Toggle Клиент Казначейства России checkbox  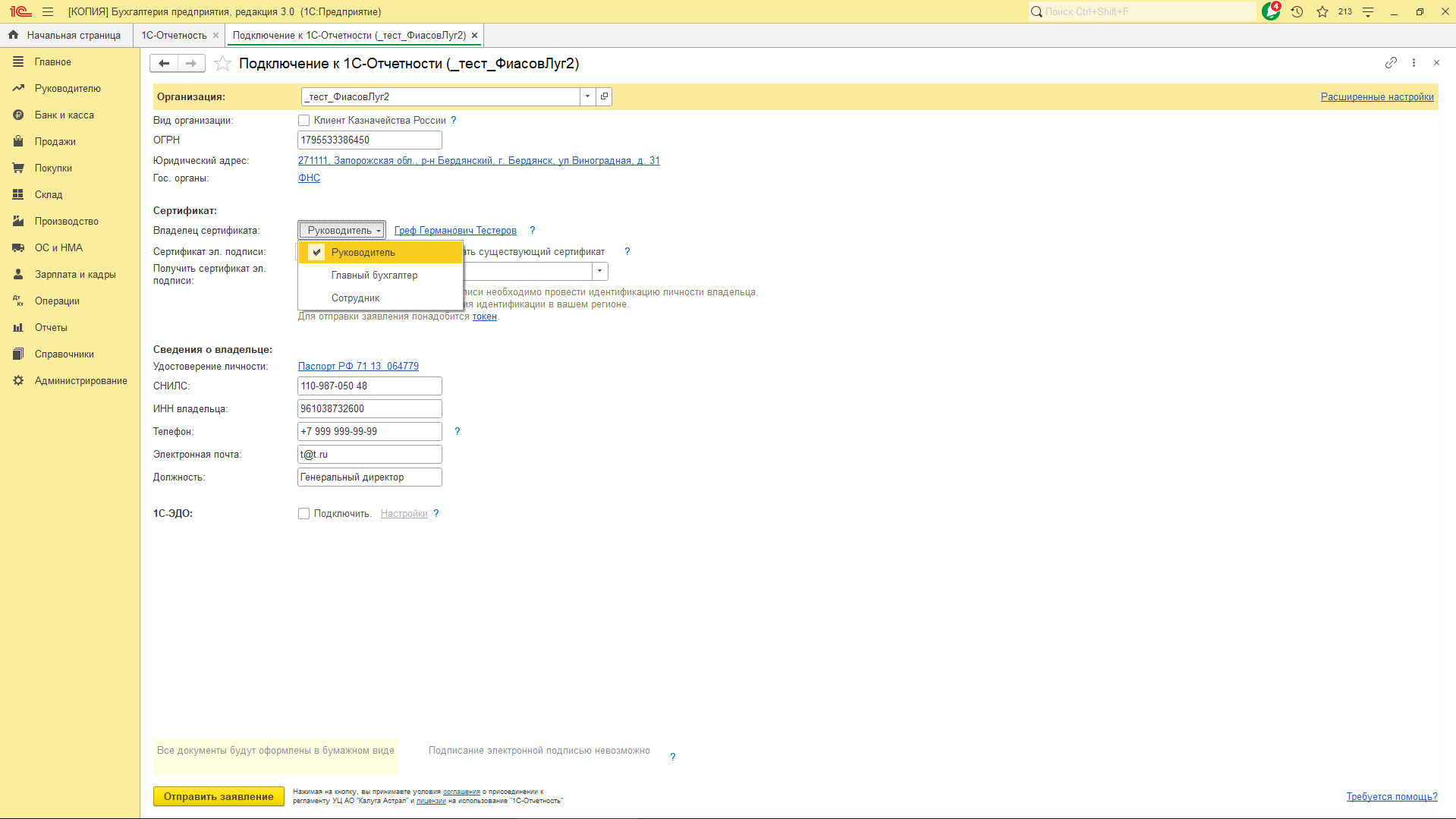pos(303,121)
